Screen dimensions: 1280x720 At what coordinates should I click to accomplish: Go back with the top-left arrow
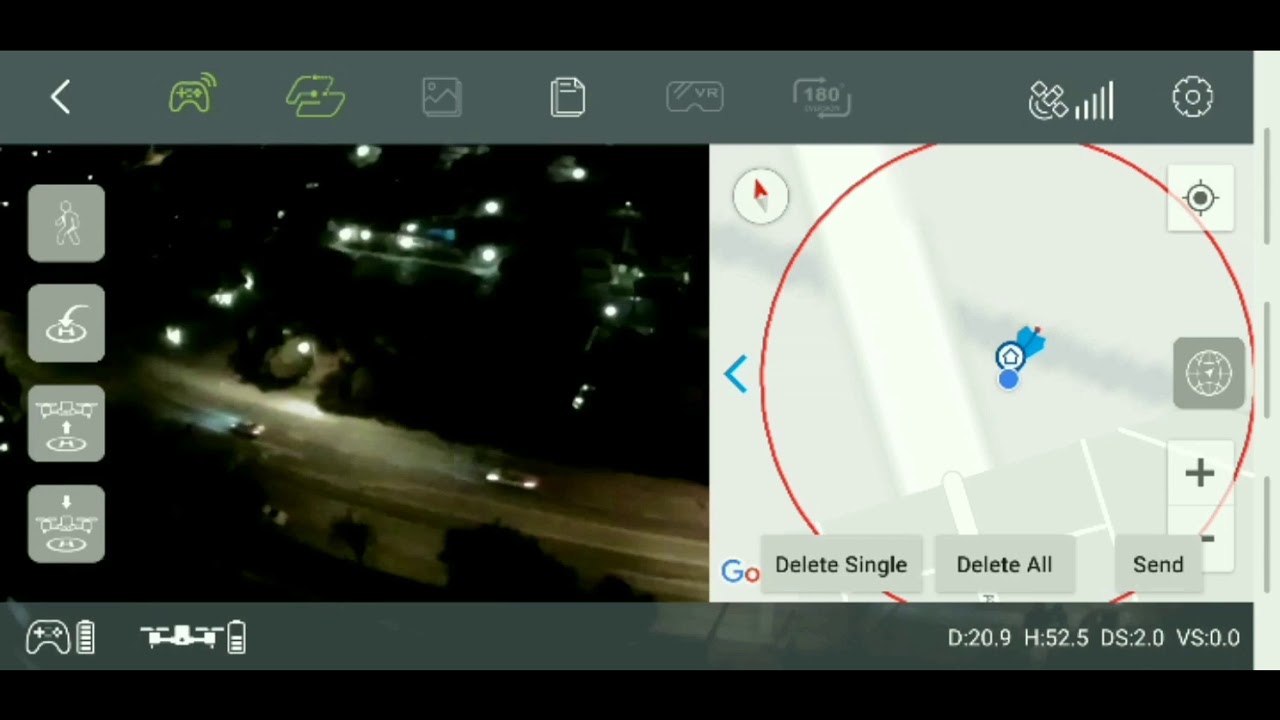point(60,97)
